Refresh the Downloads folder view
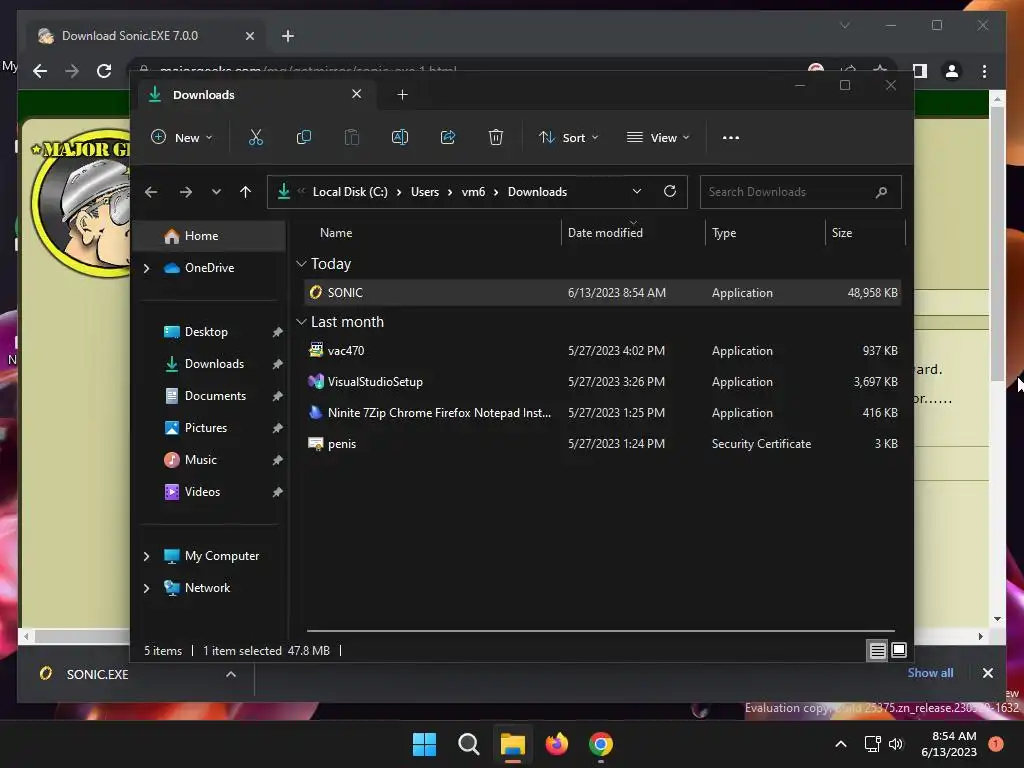 670,191
